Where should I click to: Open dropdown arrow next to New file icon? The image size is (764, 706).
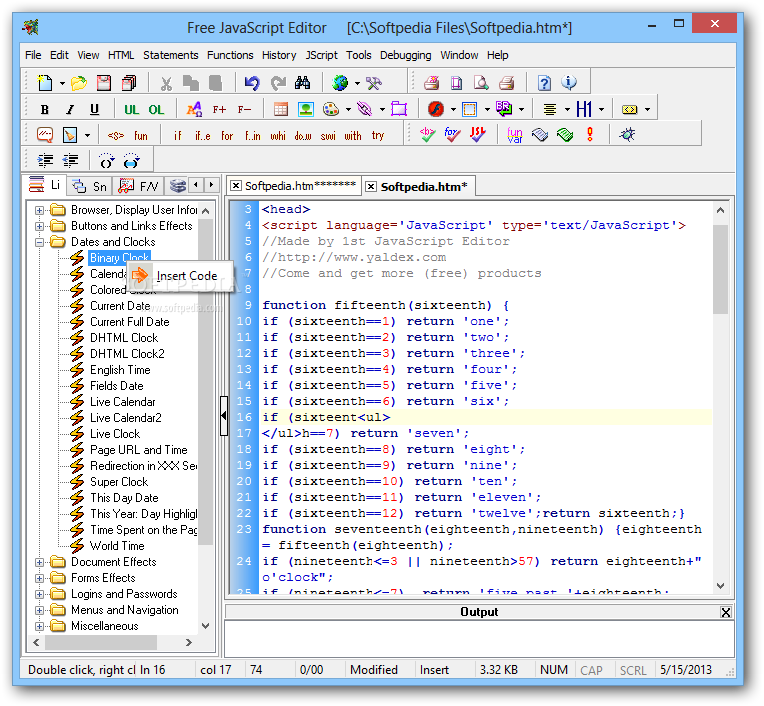[x=62, y=84]
